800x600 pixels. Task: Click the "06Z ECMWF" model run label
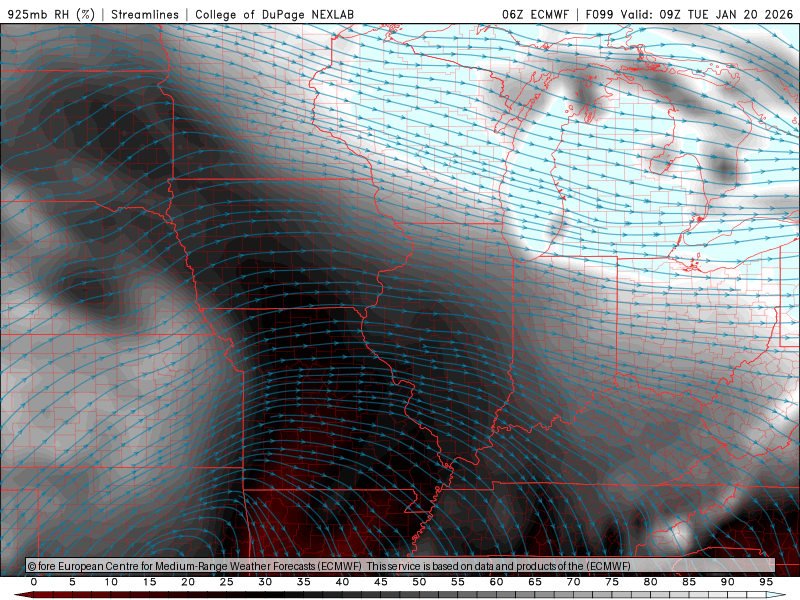tap(535, 14)
